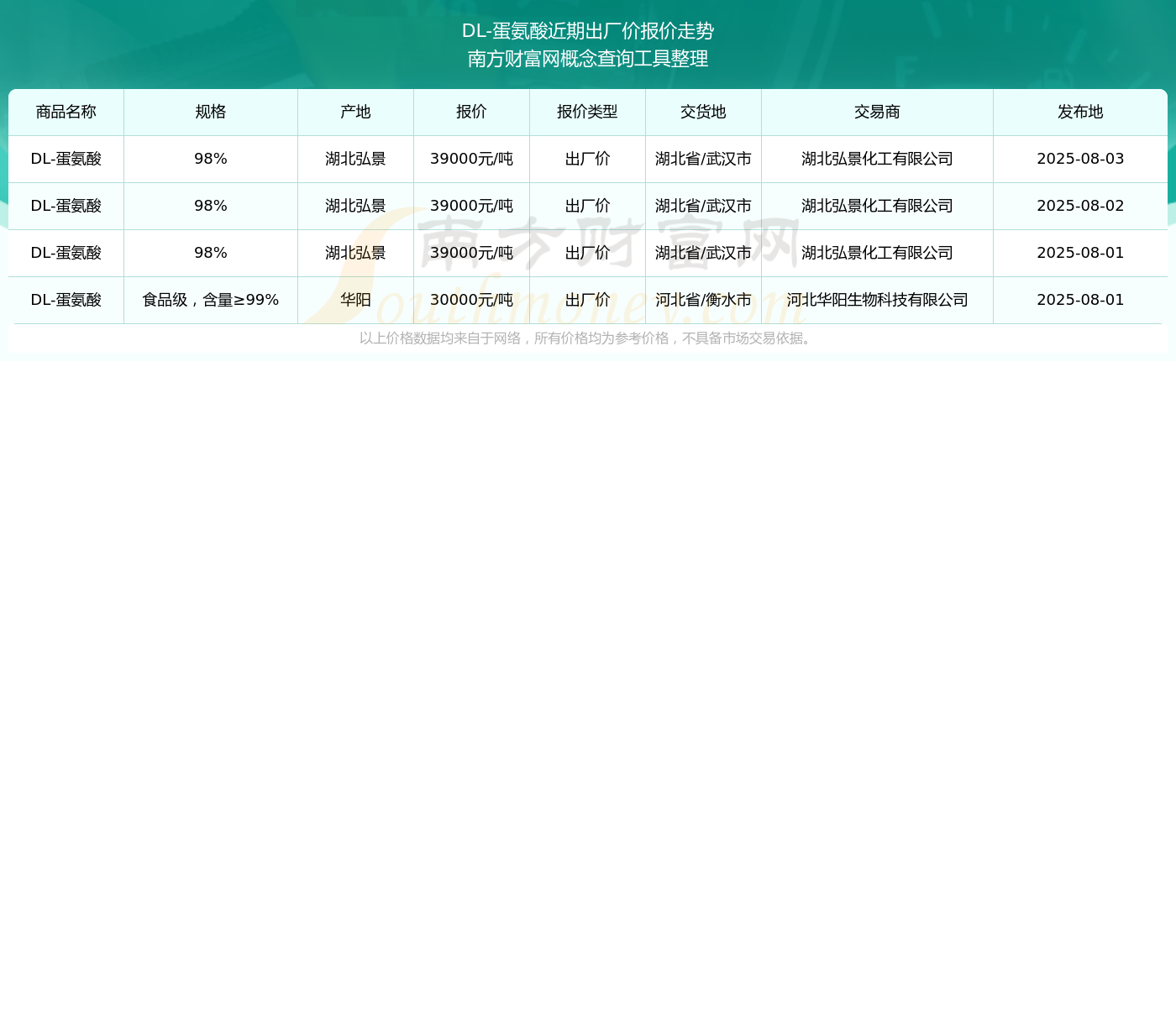Click the 交货地 column header
Screen dimensions: 1176x1012
tap(703, 112)
